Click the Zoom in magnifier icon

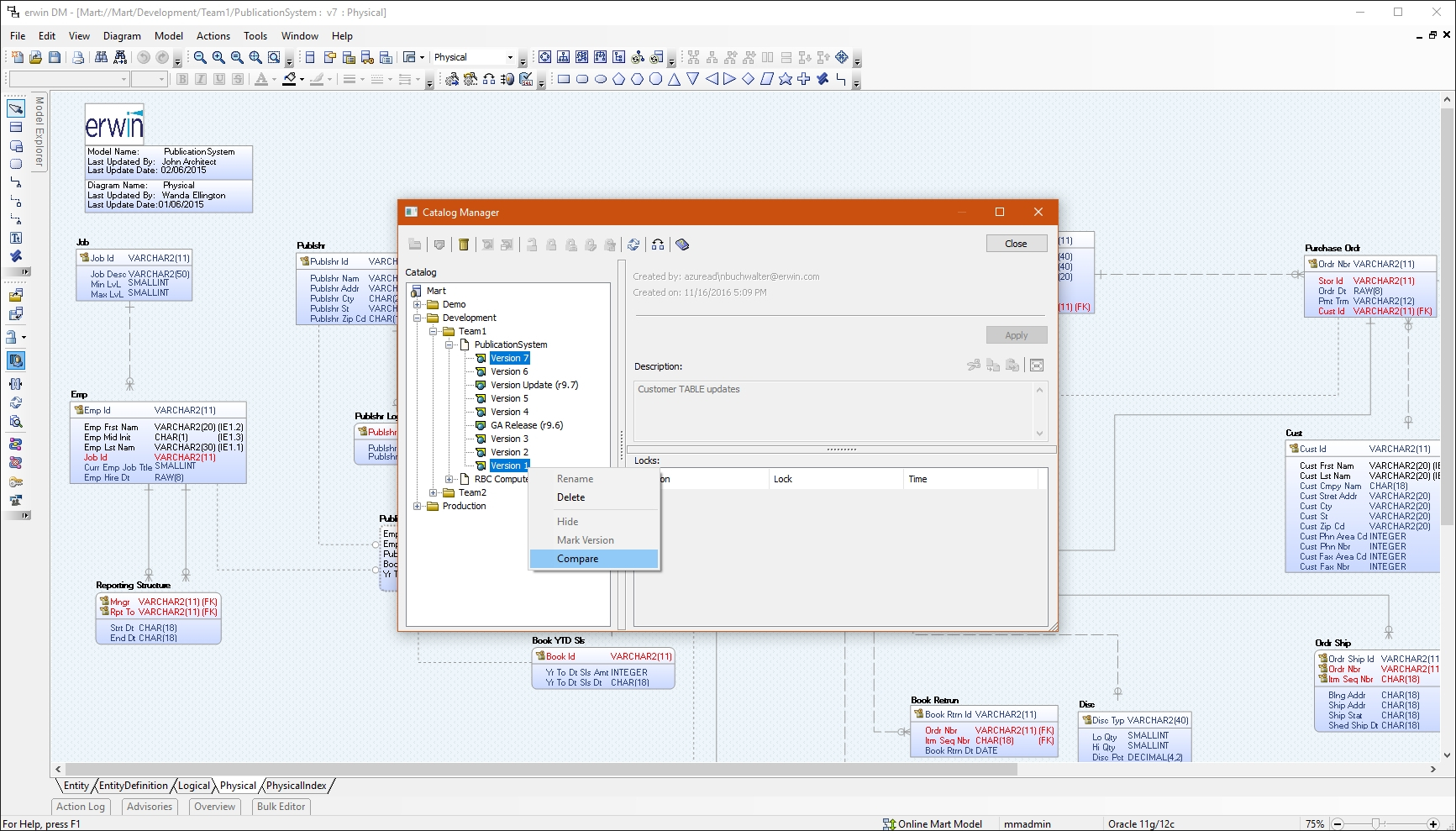[218, 57]
